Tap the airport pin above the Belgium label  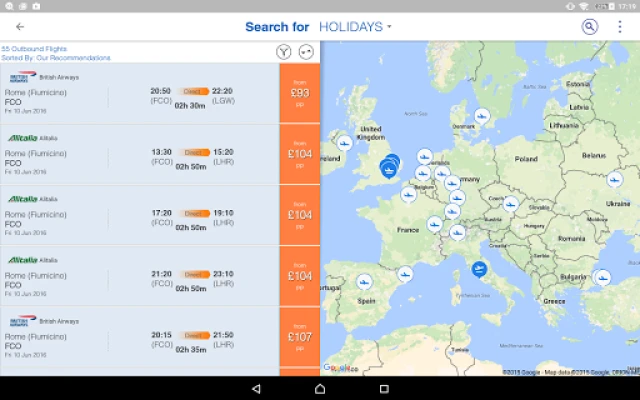coord(423,173)
